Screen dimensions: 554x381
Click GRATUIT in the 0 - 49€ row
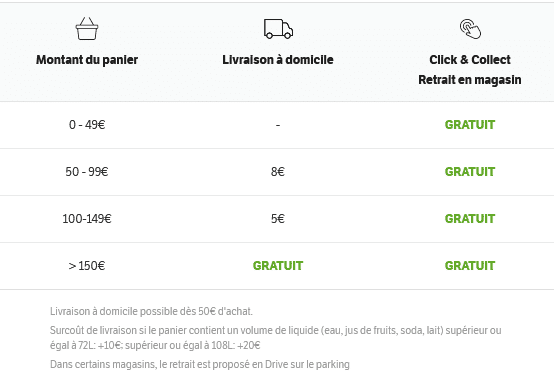pos(470,125)
